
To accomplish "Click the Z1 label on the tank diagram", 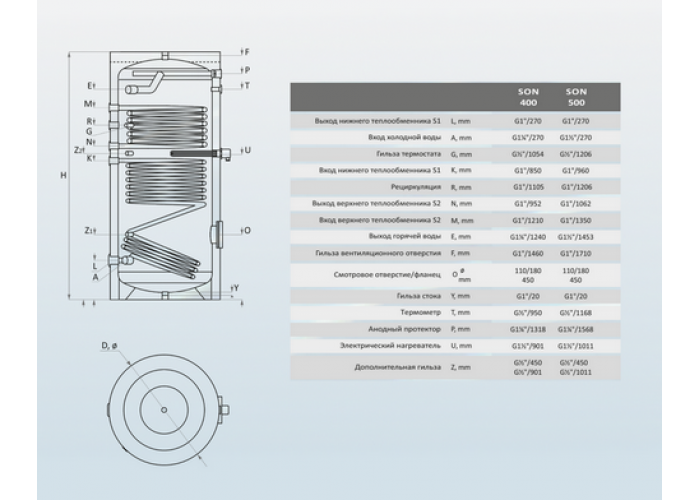I will point(89,230).
